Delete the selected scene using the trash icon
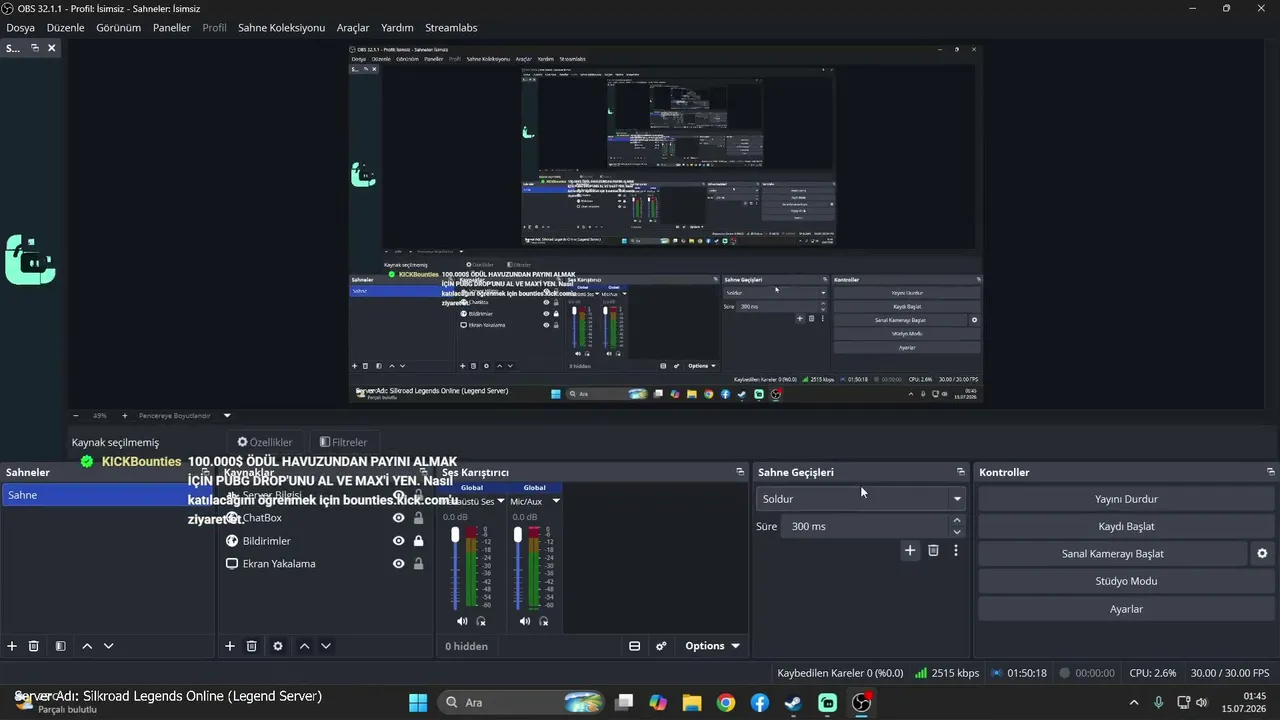The image size is (1280, 720). (33, 646)
